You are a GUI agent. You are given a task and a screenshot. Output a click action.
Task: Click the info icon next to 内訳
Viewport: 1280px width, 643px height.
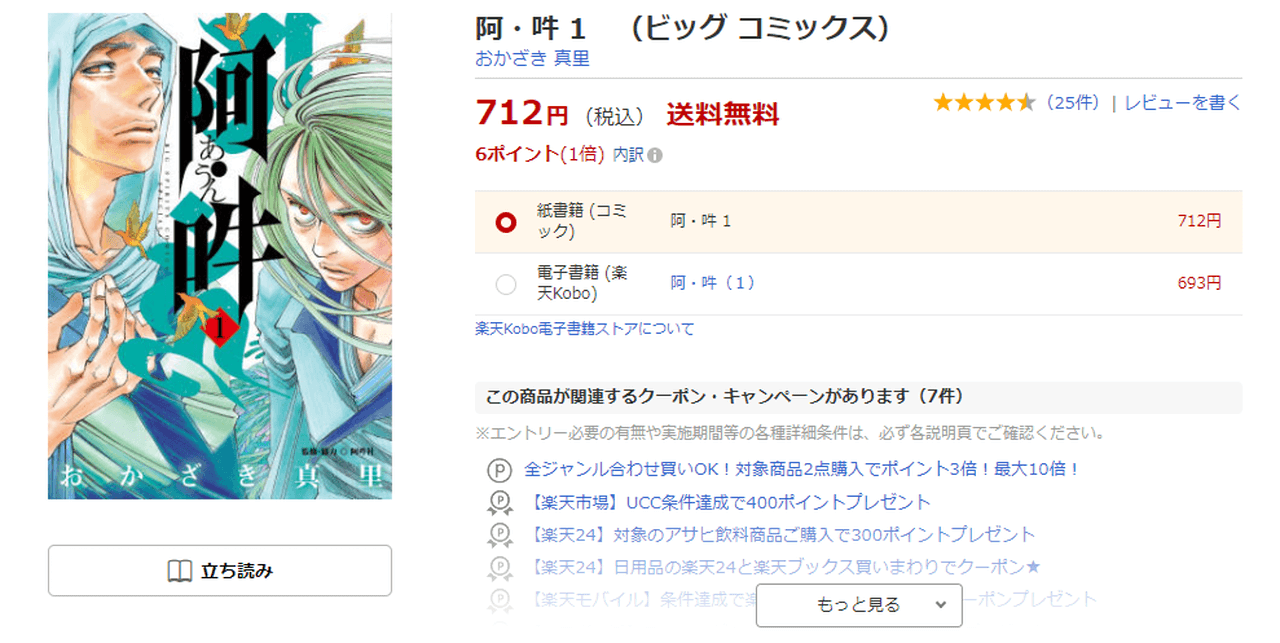coord(655,155)
